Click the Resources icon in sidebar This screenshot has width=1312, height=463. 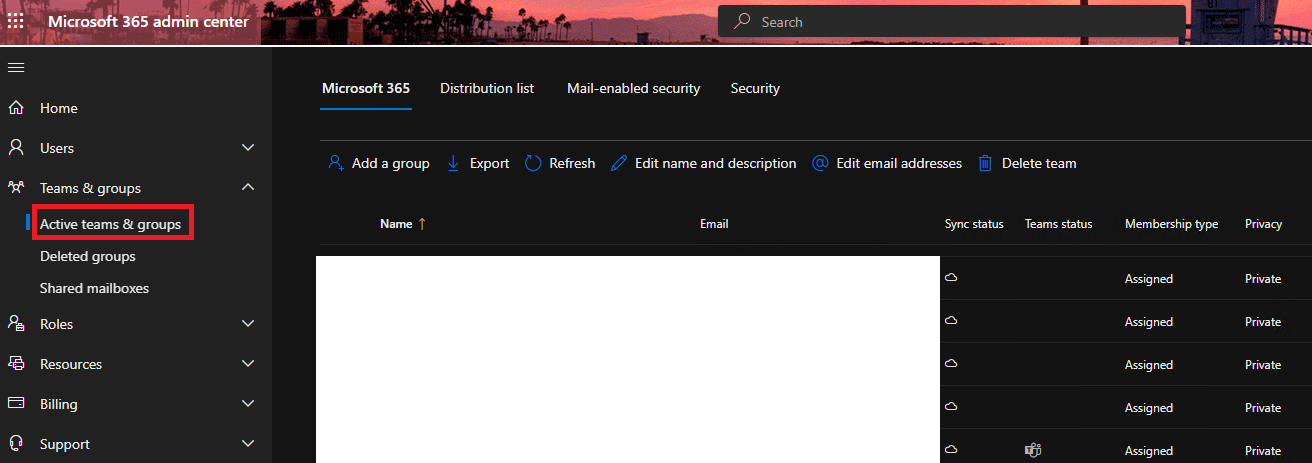(16, 363)
